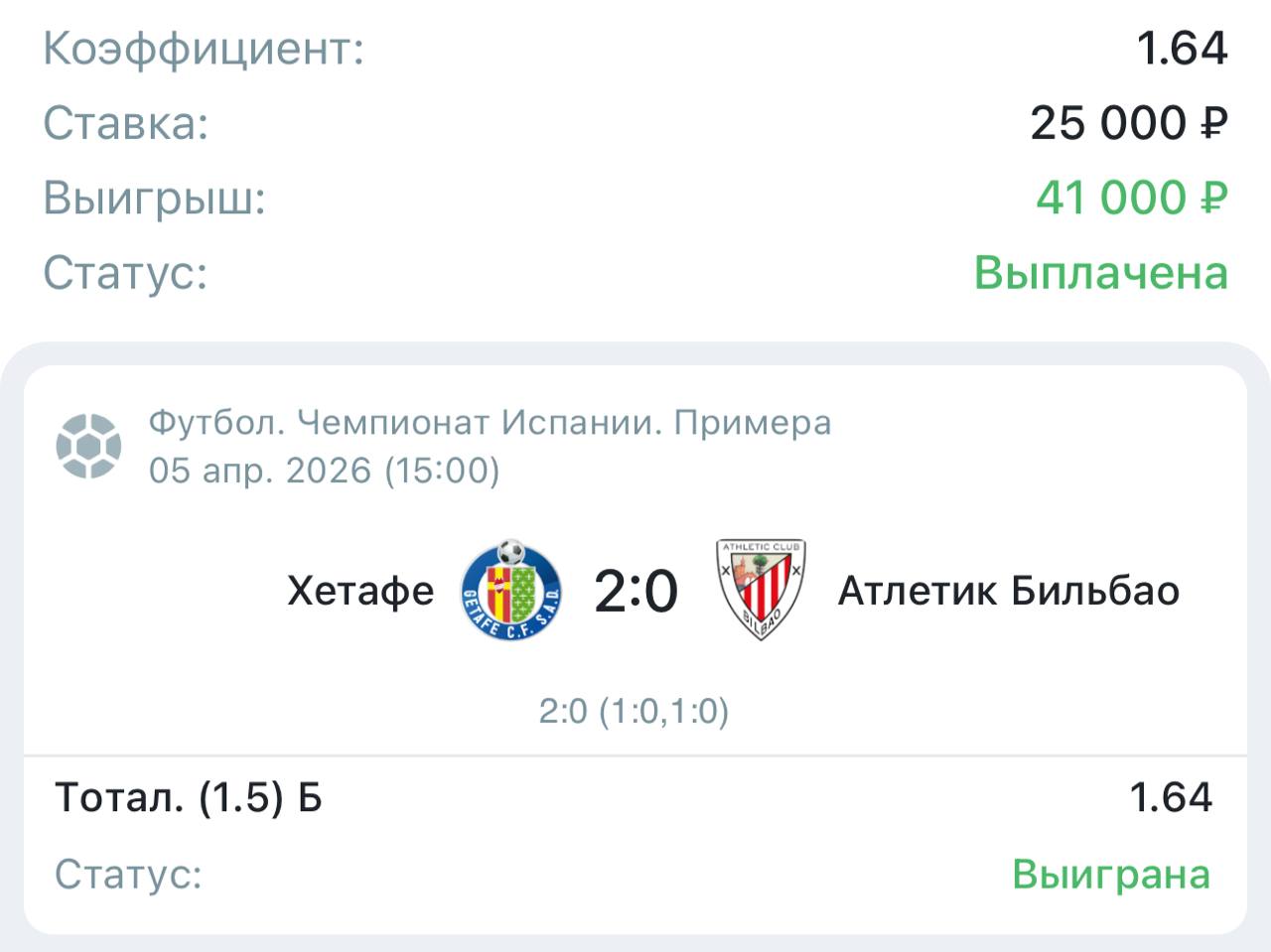The image size is (1271, 952).
Task: Click the Getafe club crest
Action: click(511, 590)
